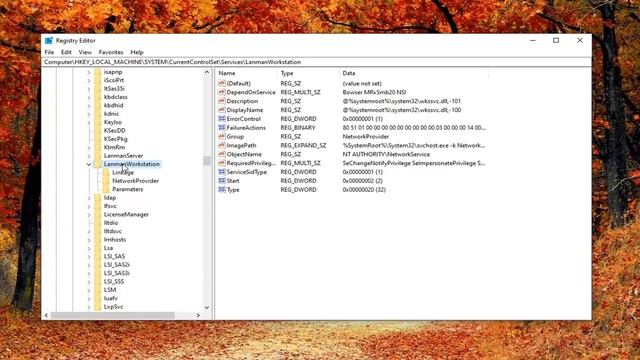Screen dimensions: 640x360
Task: Select the KtmRm key
Action: click(x=114, y=147)
